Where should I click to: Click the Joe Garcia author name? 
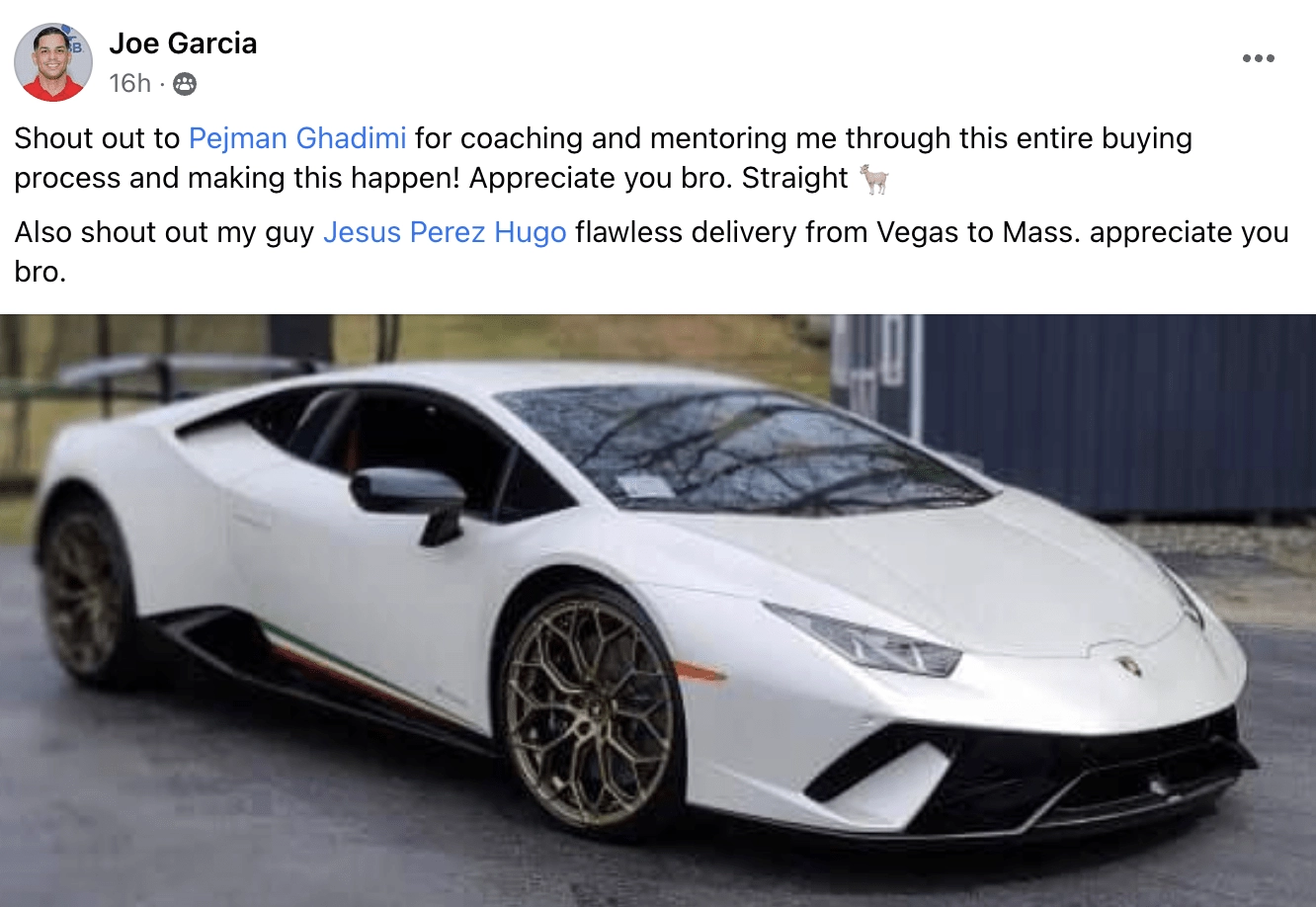[x=183, y=43]
